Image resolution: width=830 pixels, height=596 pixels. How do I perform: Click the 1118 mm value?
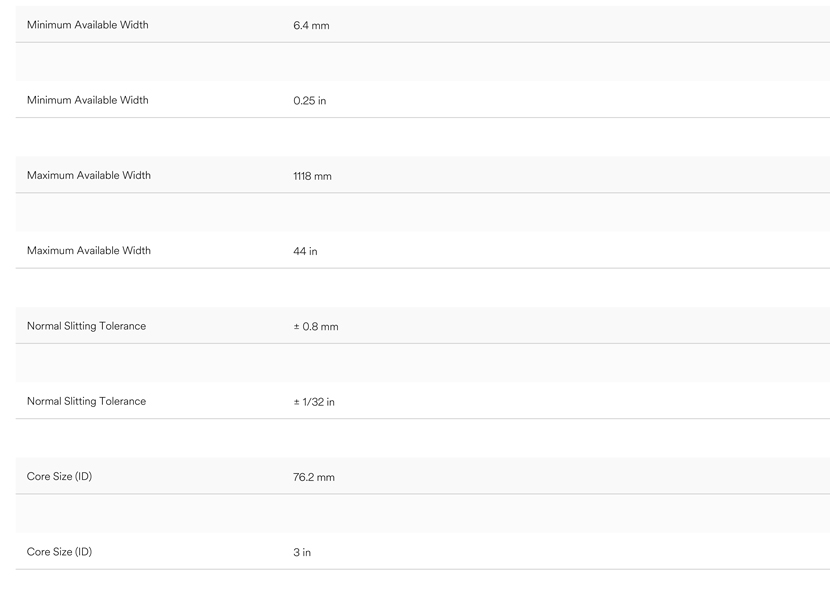pyautogui.click(x=312, y=176)
